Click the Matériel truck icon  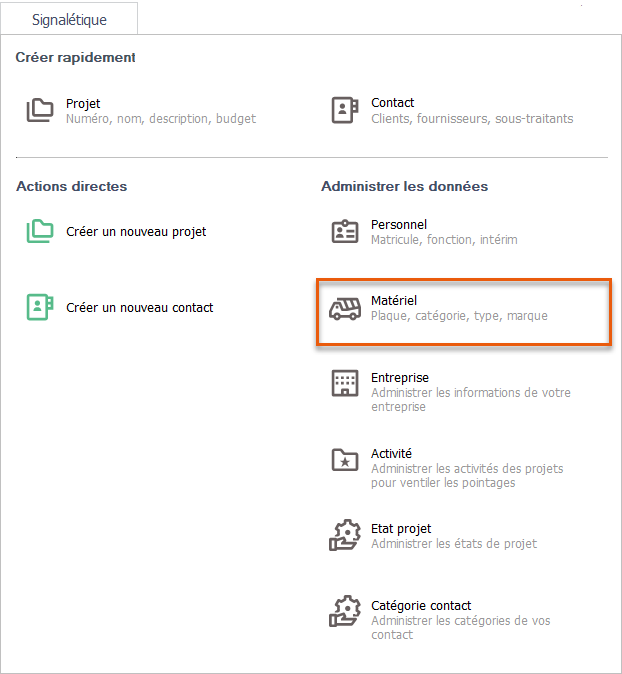(x=344, y=308)
